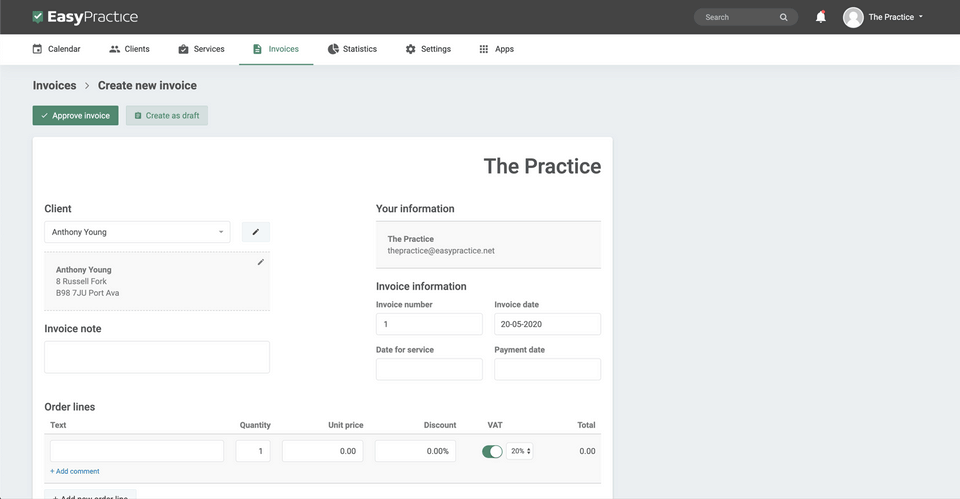Go to the Settings tab

coord(428,49)
